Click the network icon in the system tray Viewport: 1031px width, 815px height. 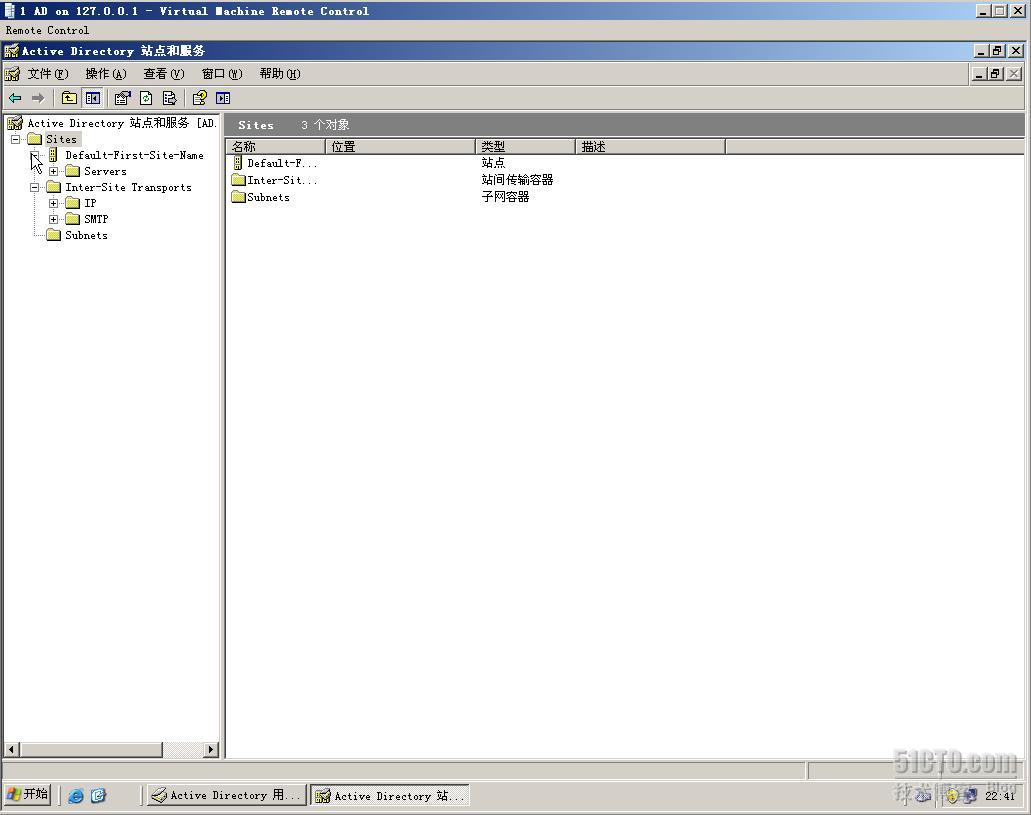[970, 796]
